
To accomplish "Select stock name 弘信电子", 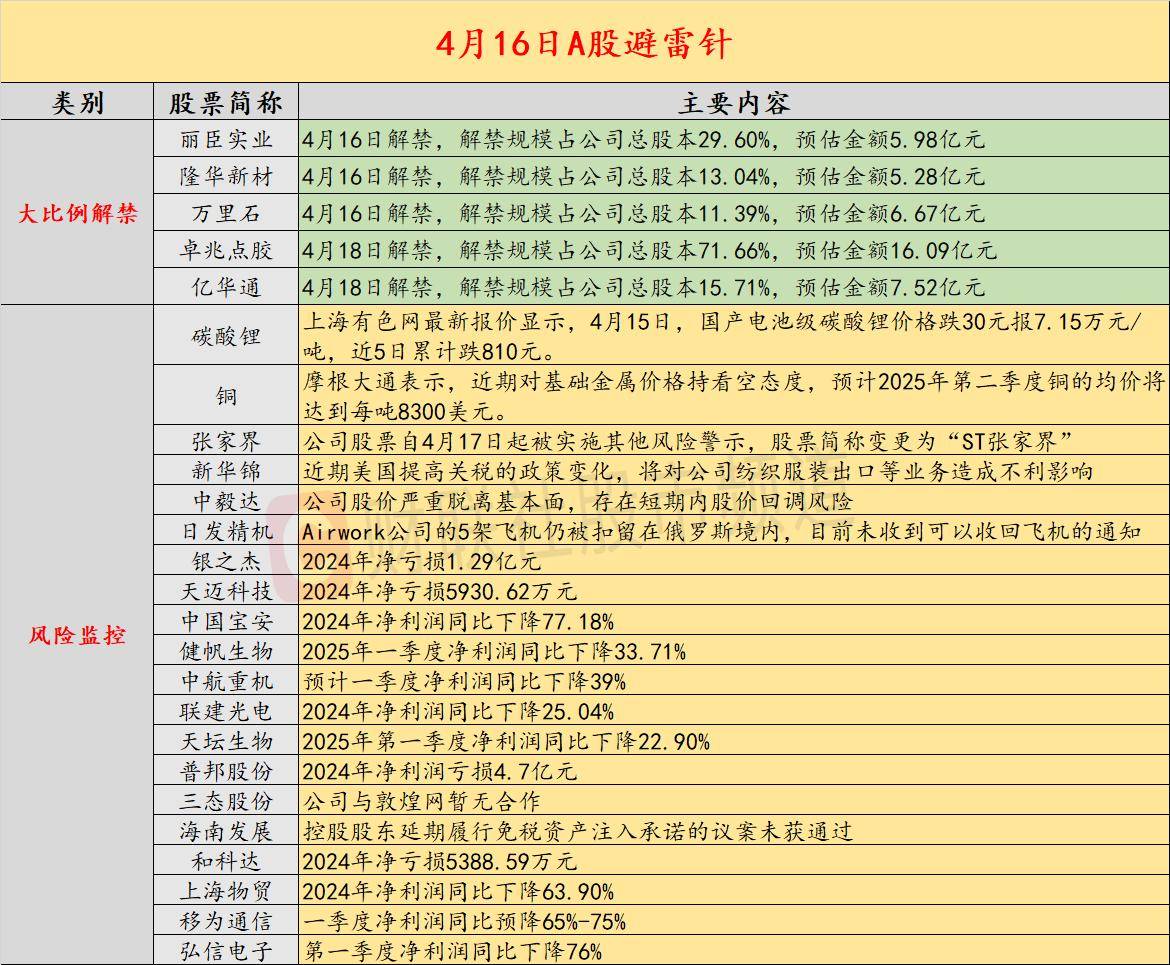I will pos(225,952).
